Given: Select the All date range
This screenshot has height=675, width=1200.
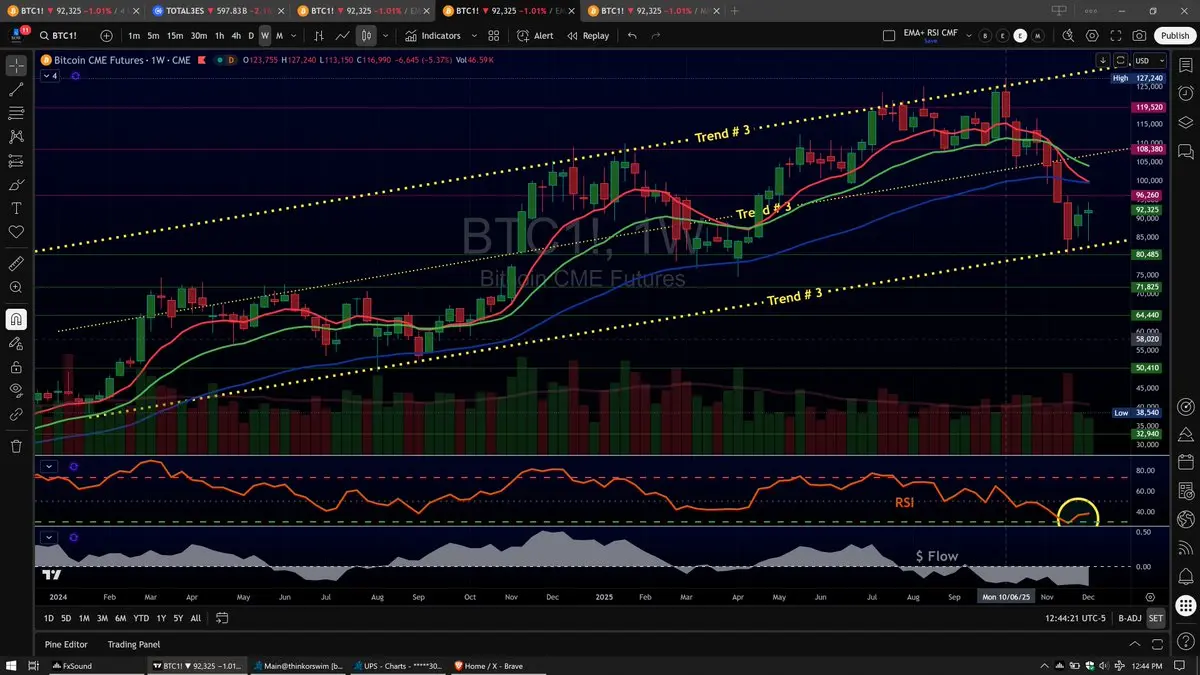Looking at the screenshot, I should coord(195,618).
